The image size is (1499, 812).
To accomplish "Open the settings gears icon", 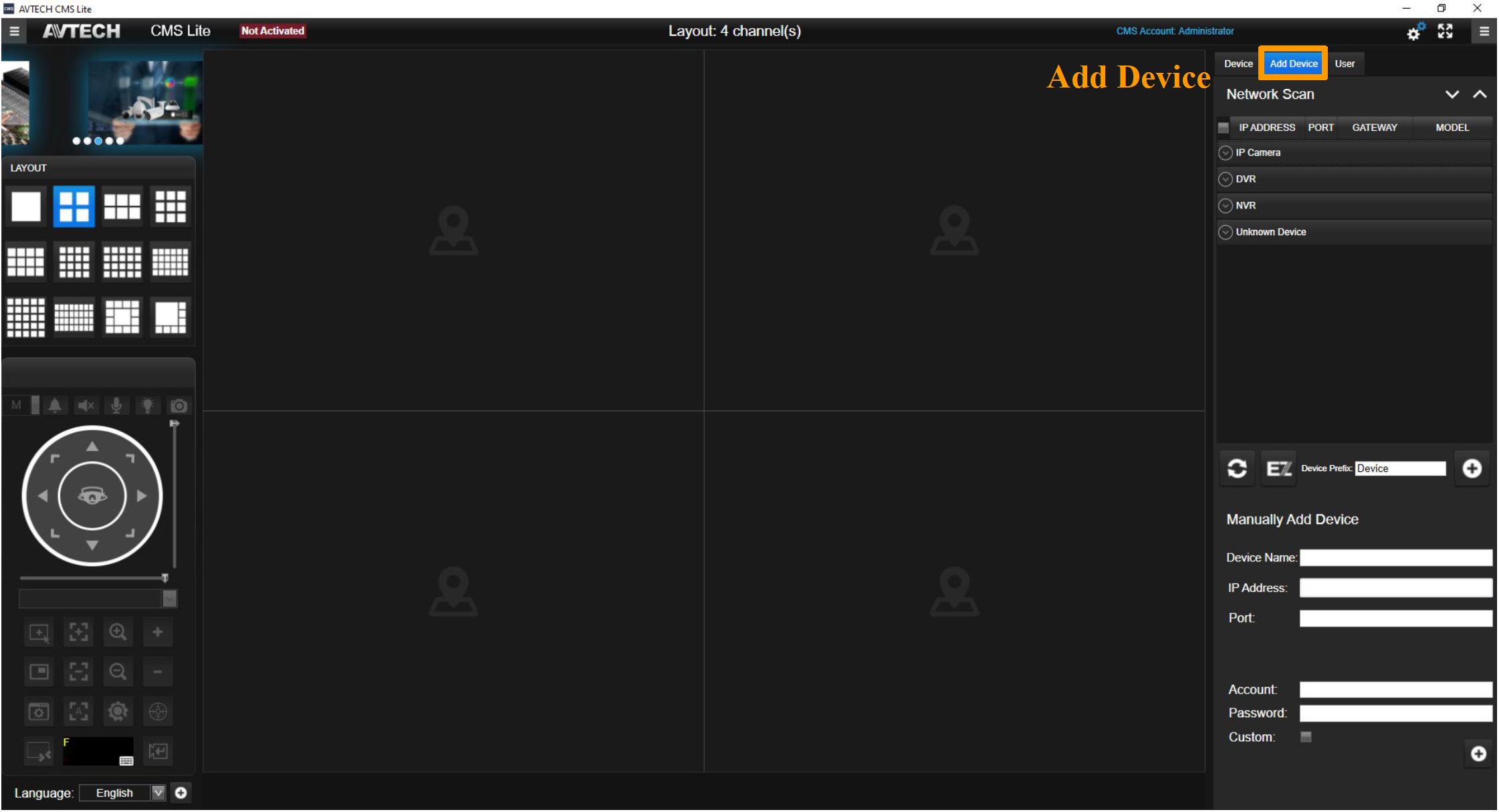I will [1415, 31].
